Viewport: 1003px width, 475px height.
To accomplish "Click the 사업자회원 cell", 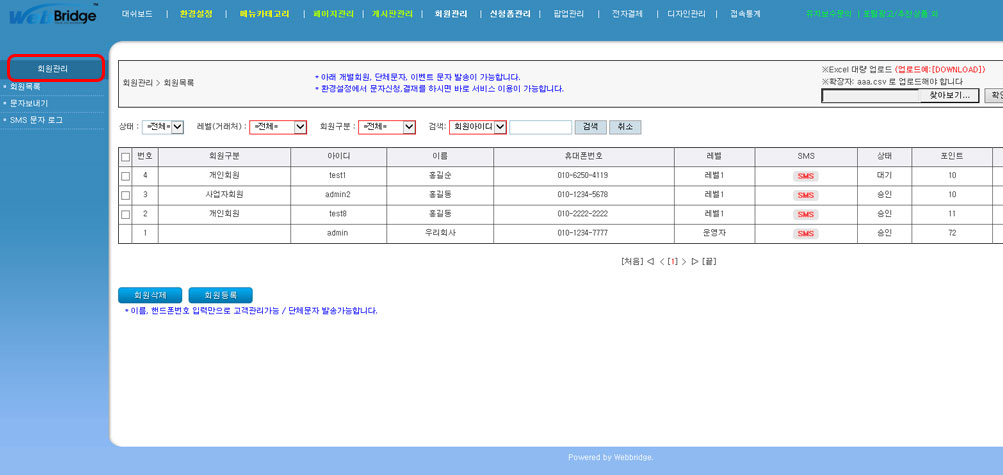I will coord(224,195).
